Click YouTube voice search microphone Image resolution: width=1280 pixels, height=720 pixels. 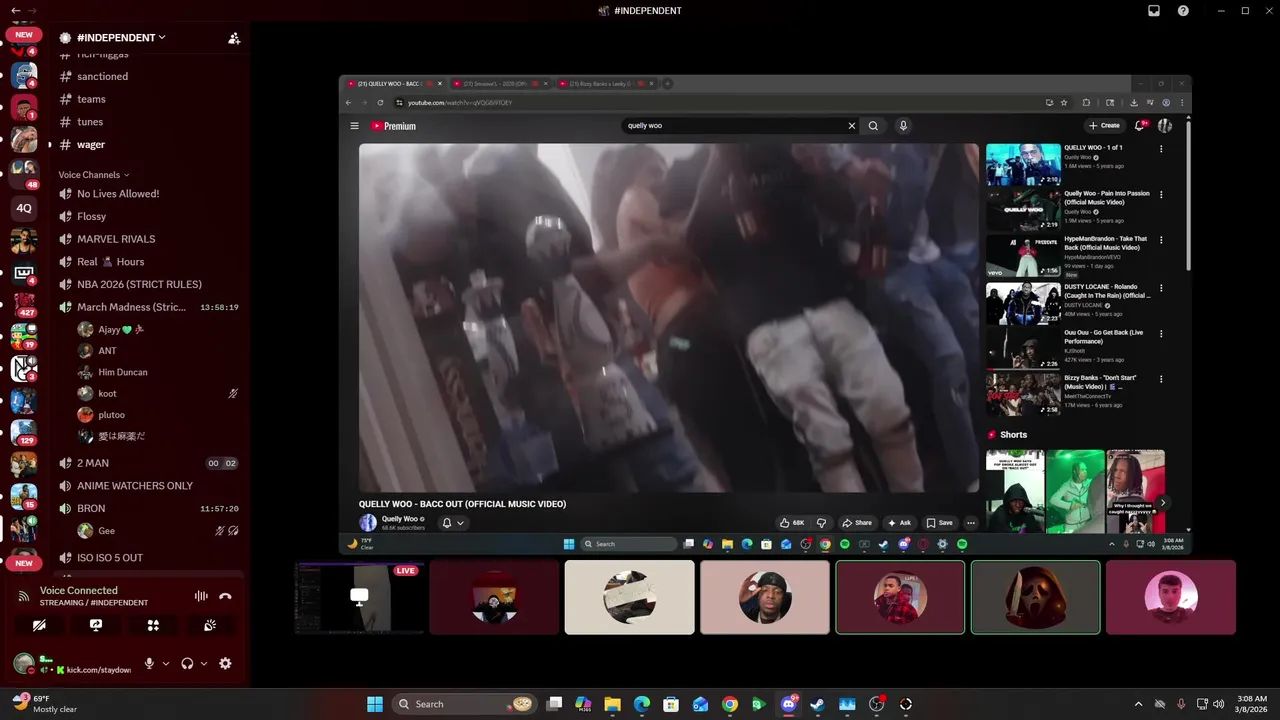[903, 126]
